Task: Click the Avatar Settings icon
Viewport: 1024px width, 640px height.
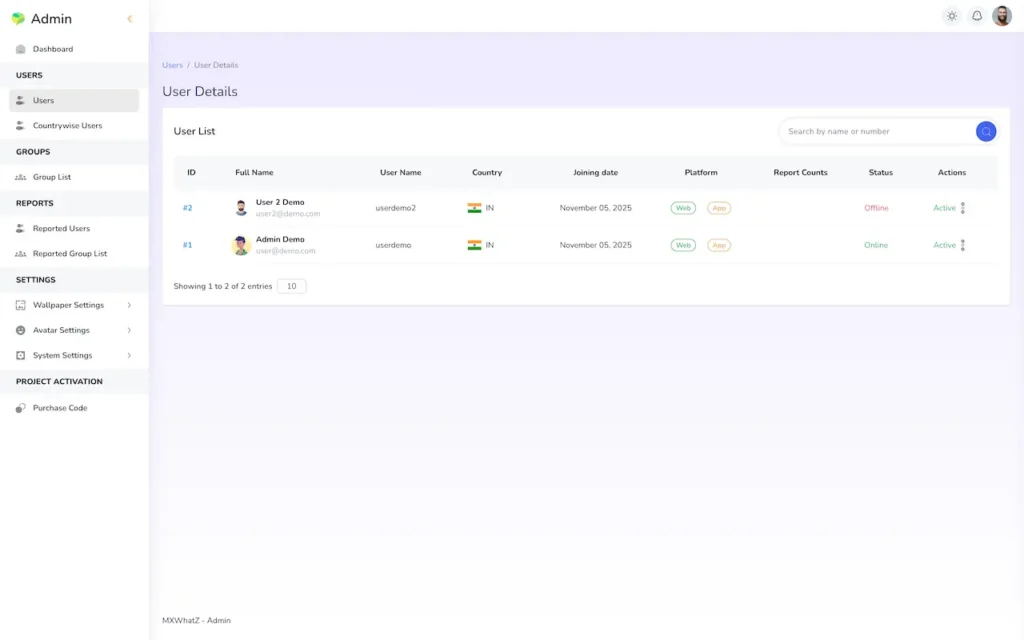Action: point(21,330)
